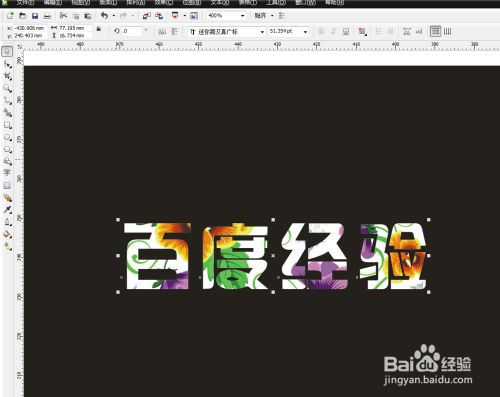Select the Interactive Fill tool
This screenshot has width=500, height=397.
[x=7, y=246]
